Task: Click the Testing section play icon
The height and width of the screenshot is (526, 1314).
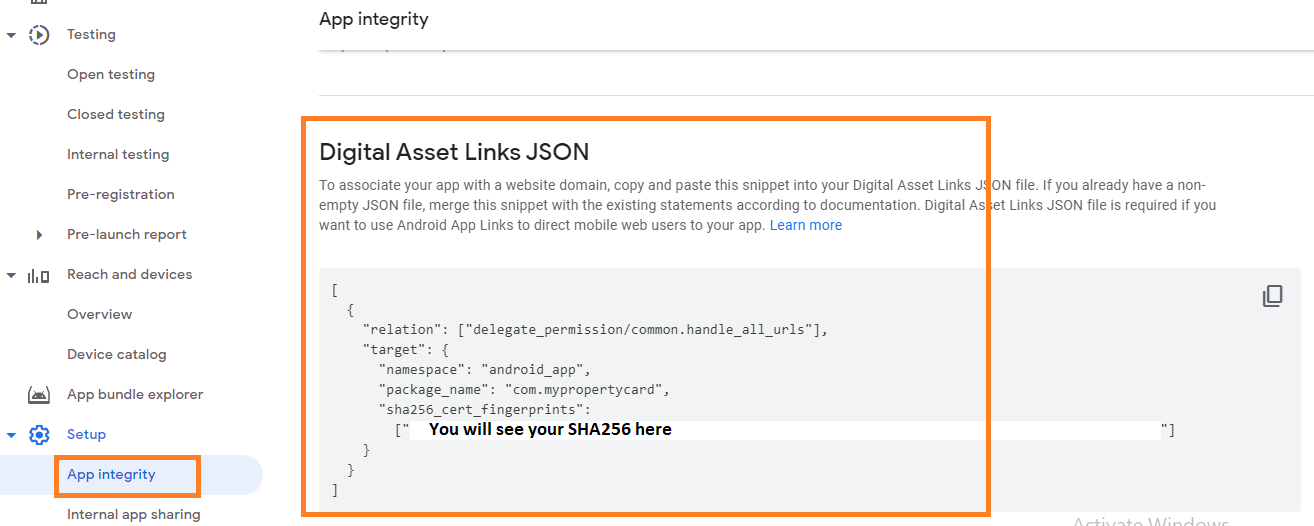Action: (x=39, y=35)
